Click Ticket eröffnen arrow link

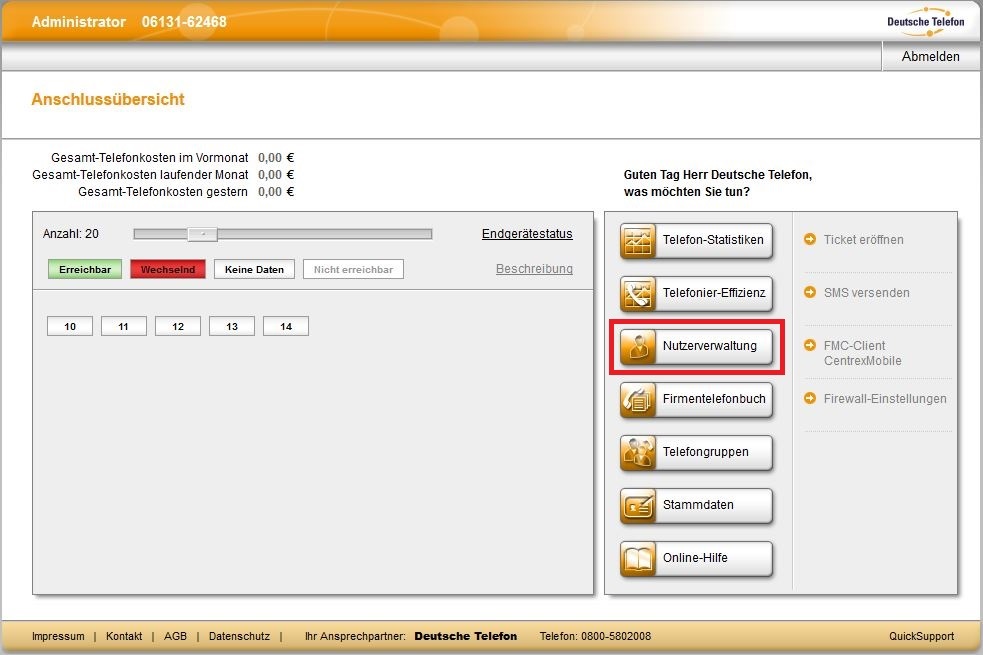click(854, 239)
